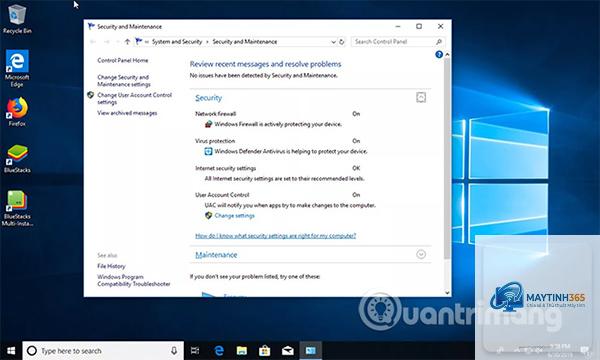Viewport: 600px width, 360px height.
Task: Select the 'Virus protection' label
Action: pyautogui.click(x=215, y=141)
